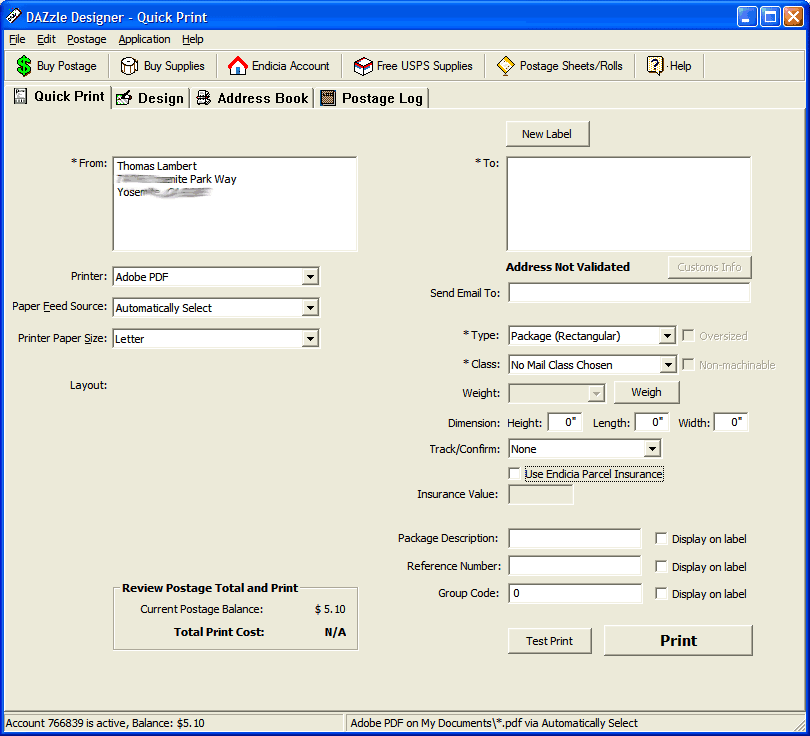Screen dimensions: 810x736
Task: Click the Customs Info button
Action: pos(709,267)
